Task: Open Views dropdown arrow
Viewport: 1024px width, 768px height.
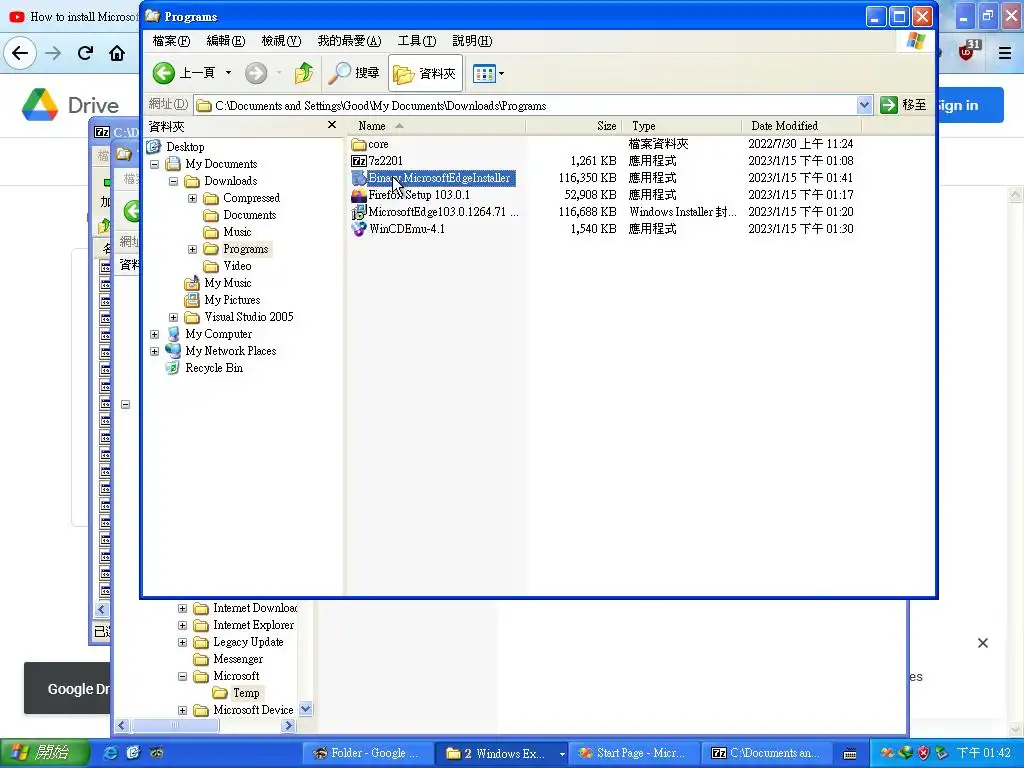Action: click(x=502, y=73)
